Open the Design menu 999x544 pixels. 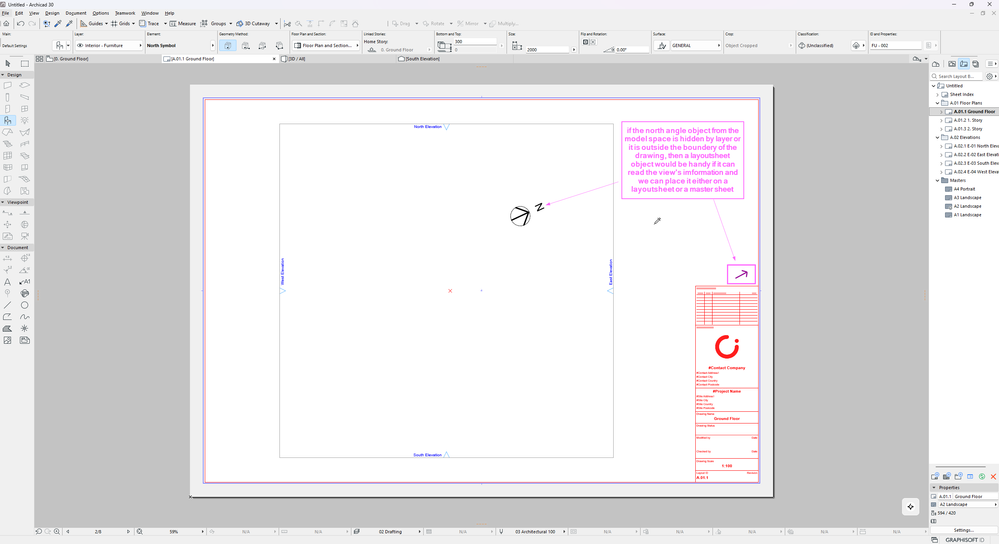pos(52,13)
